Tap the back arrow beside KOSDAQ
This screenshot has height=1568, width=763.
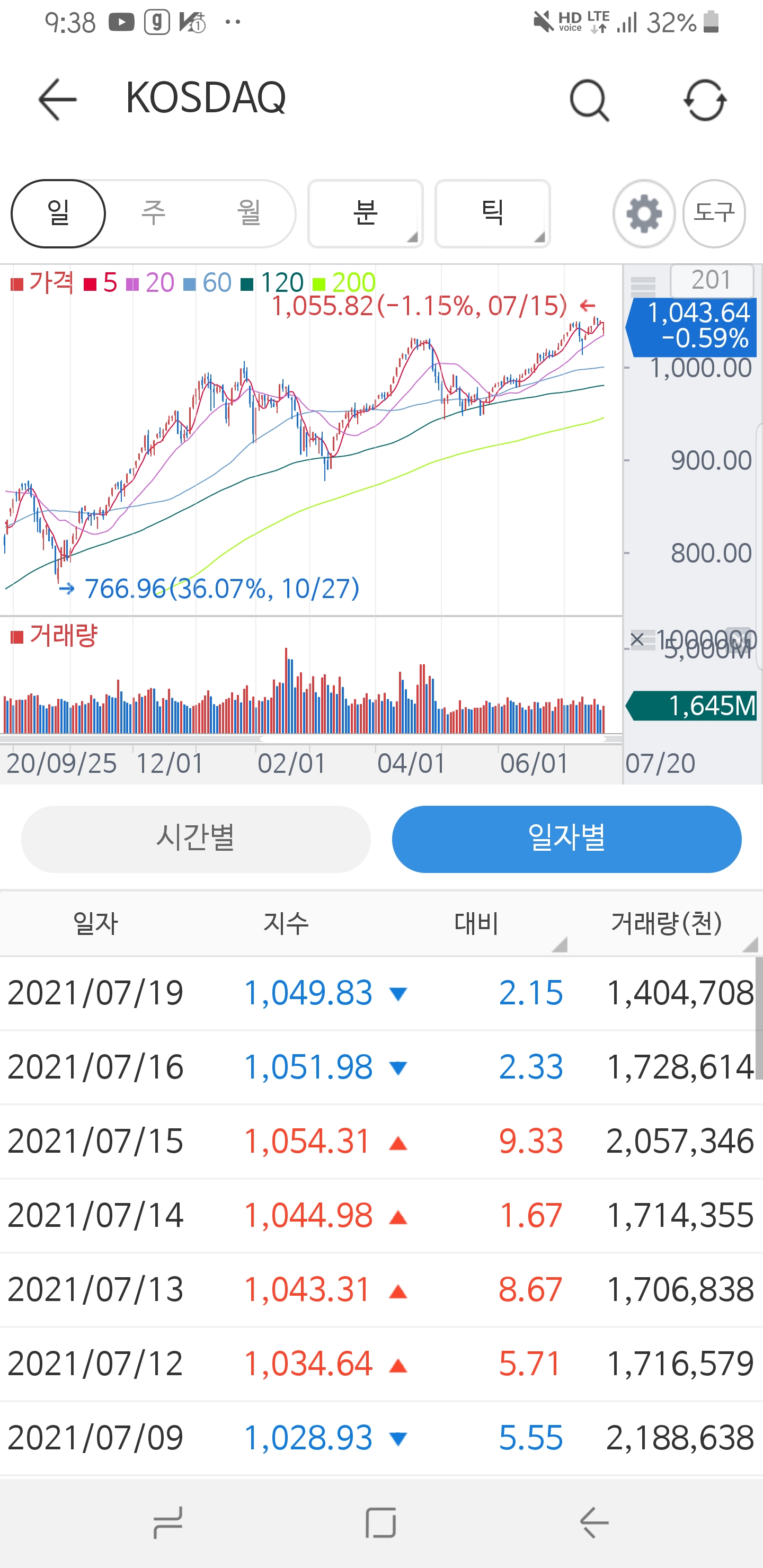point(57,99)
